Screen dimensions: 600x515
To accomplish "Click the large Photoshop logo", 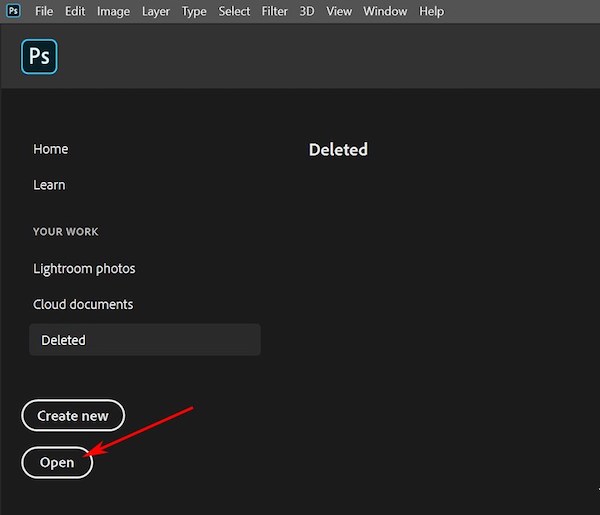I will click(39, 57).
